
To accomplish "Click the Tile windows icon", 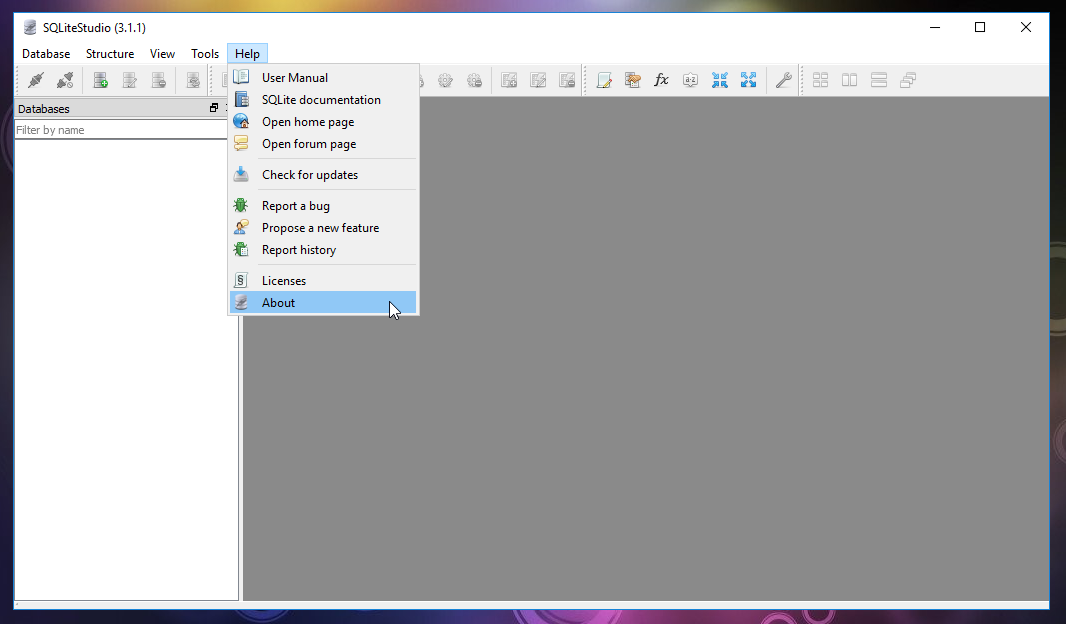I will tap(821, 80).
